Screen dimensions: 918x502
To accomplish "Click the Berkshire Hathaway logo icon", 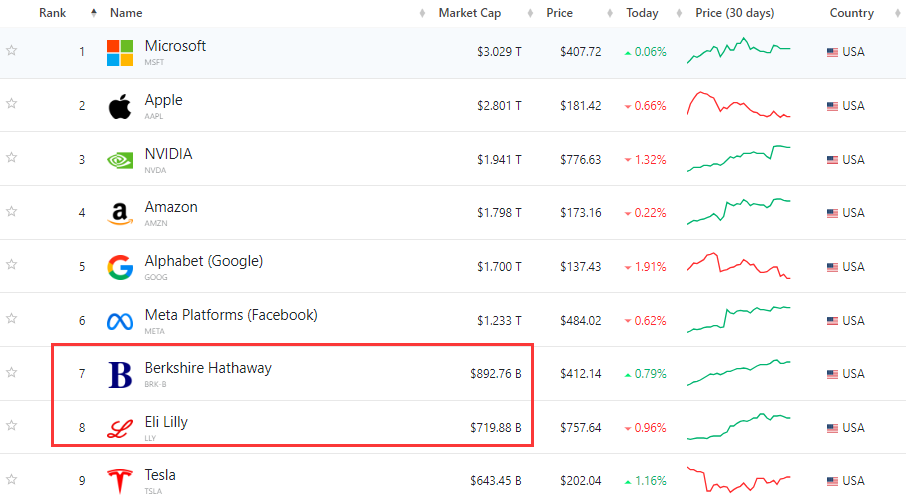I will pos(120,374).
